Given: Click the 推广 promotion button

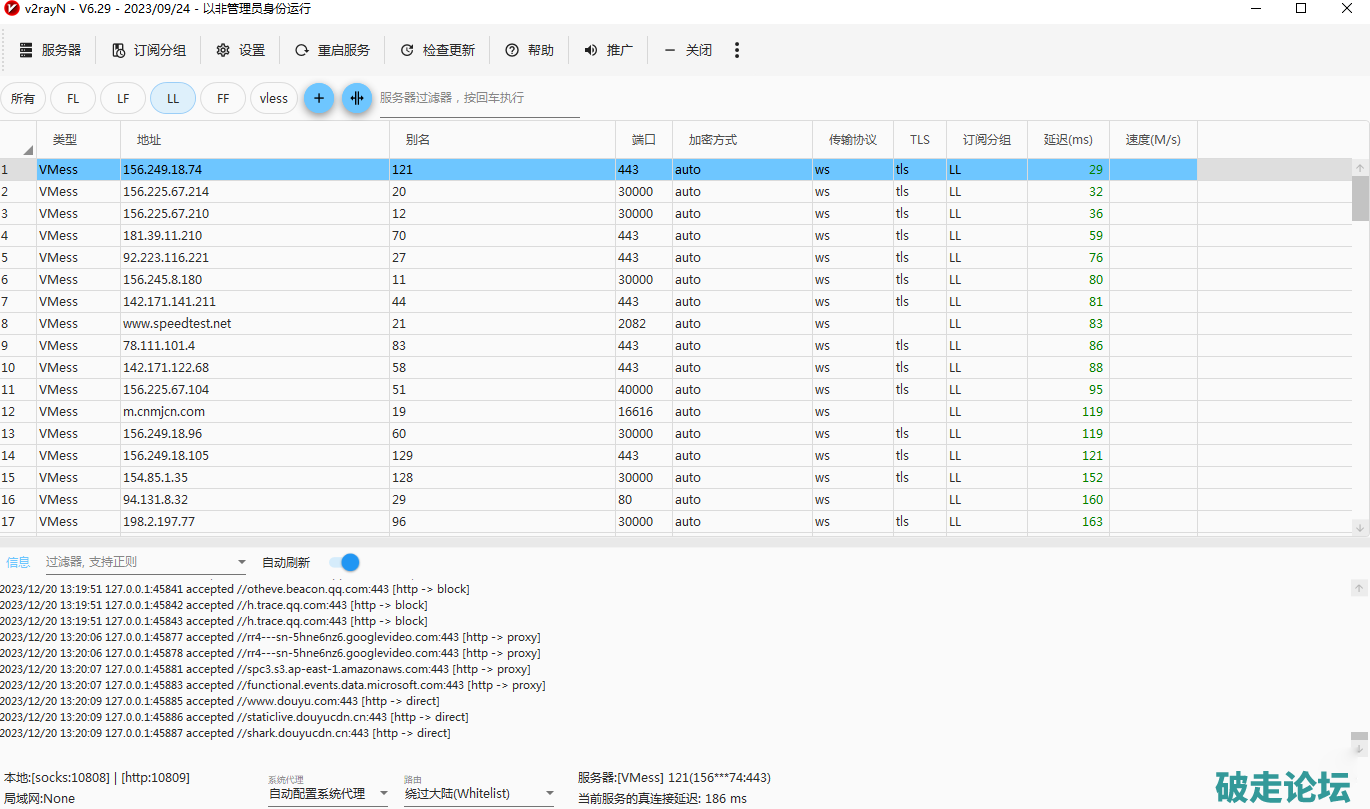Looking at the screenshot, I should 608,50.
